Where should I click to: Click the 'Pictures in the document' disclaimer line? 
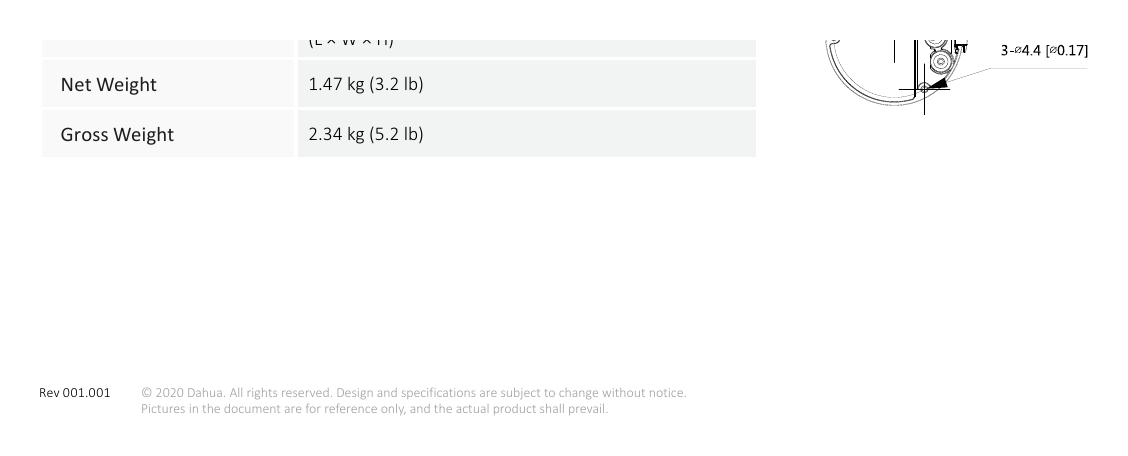374,409
